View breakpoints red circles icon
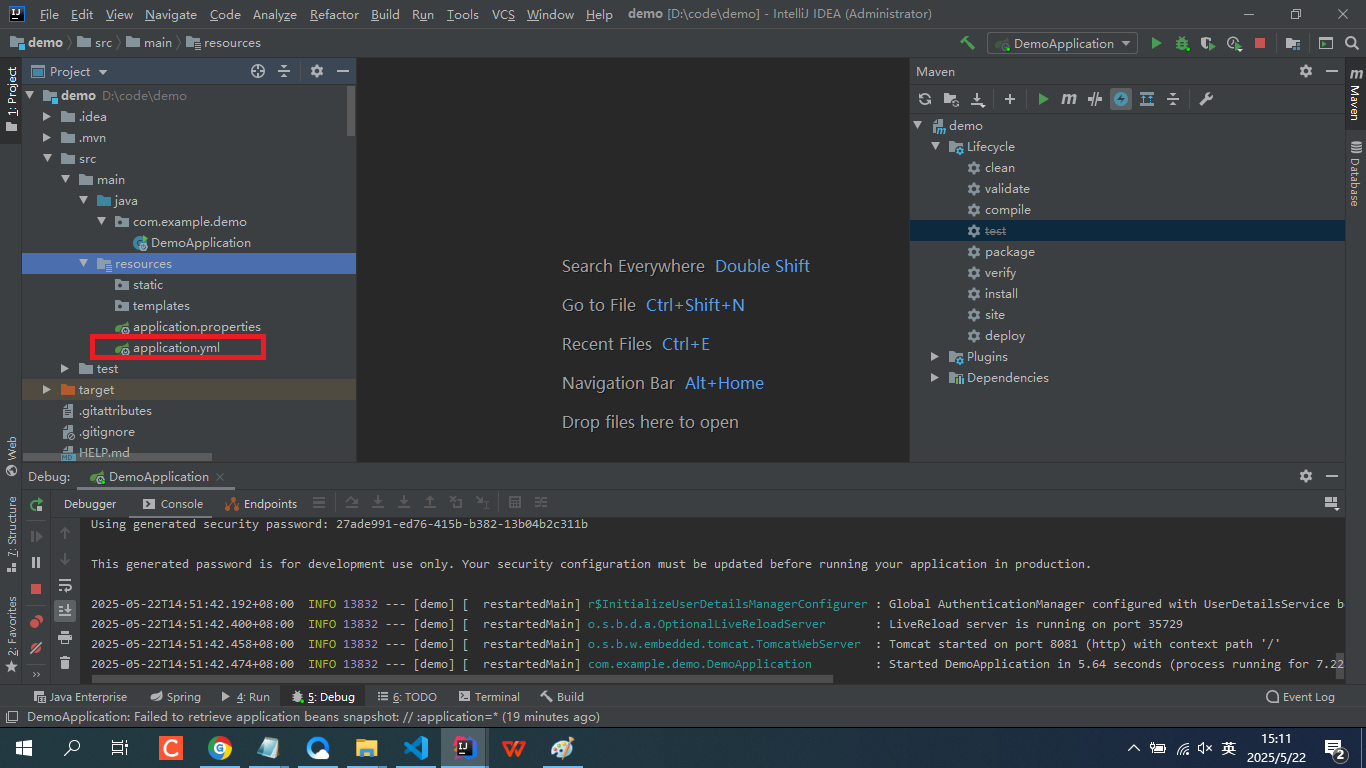The image size is (1366, 768). pyautogui.click(x=36, y=622)
